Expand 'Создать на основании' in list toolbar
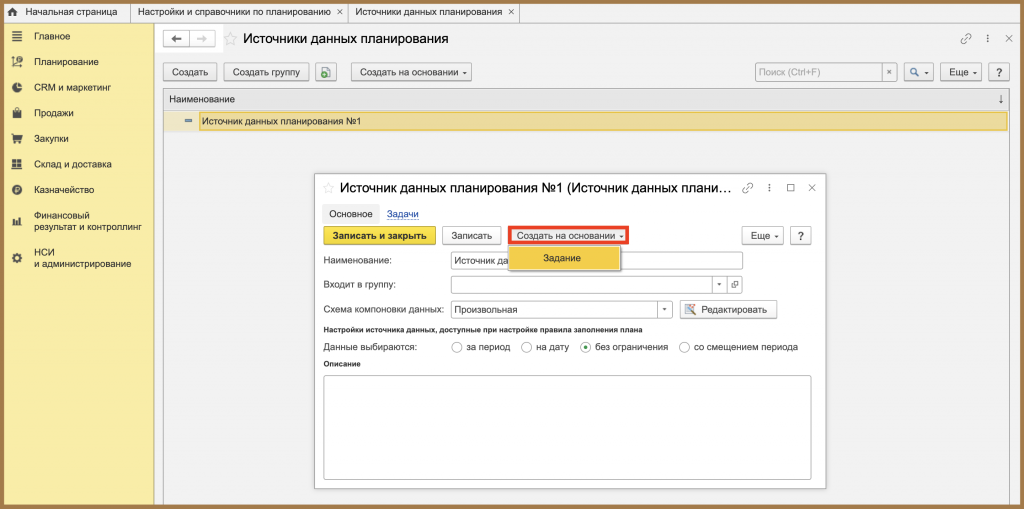This screenshot has height=509, width=1024. [411, 73]
